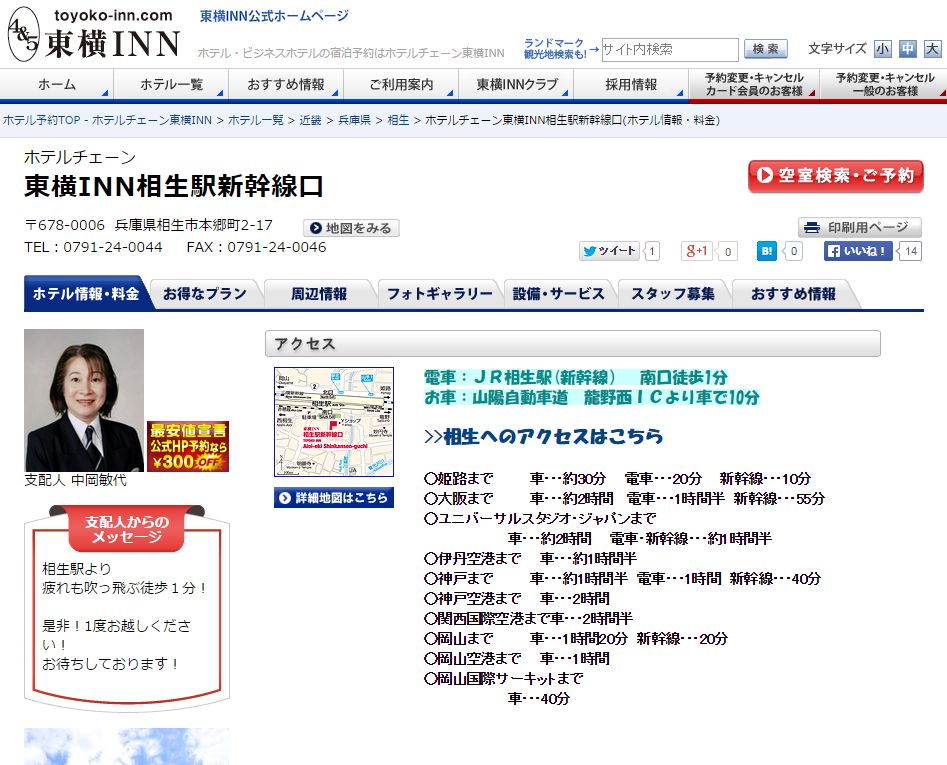Select the ホテル情報・料金 tab
The image size is (947, 765).
pyautogui.click(x=86, y=293)
